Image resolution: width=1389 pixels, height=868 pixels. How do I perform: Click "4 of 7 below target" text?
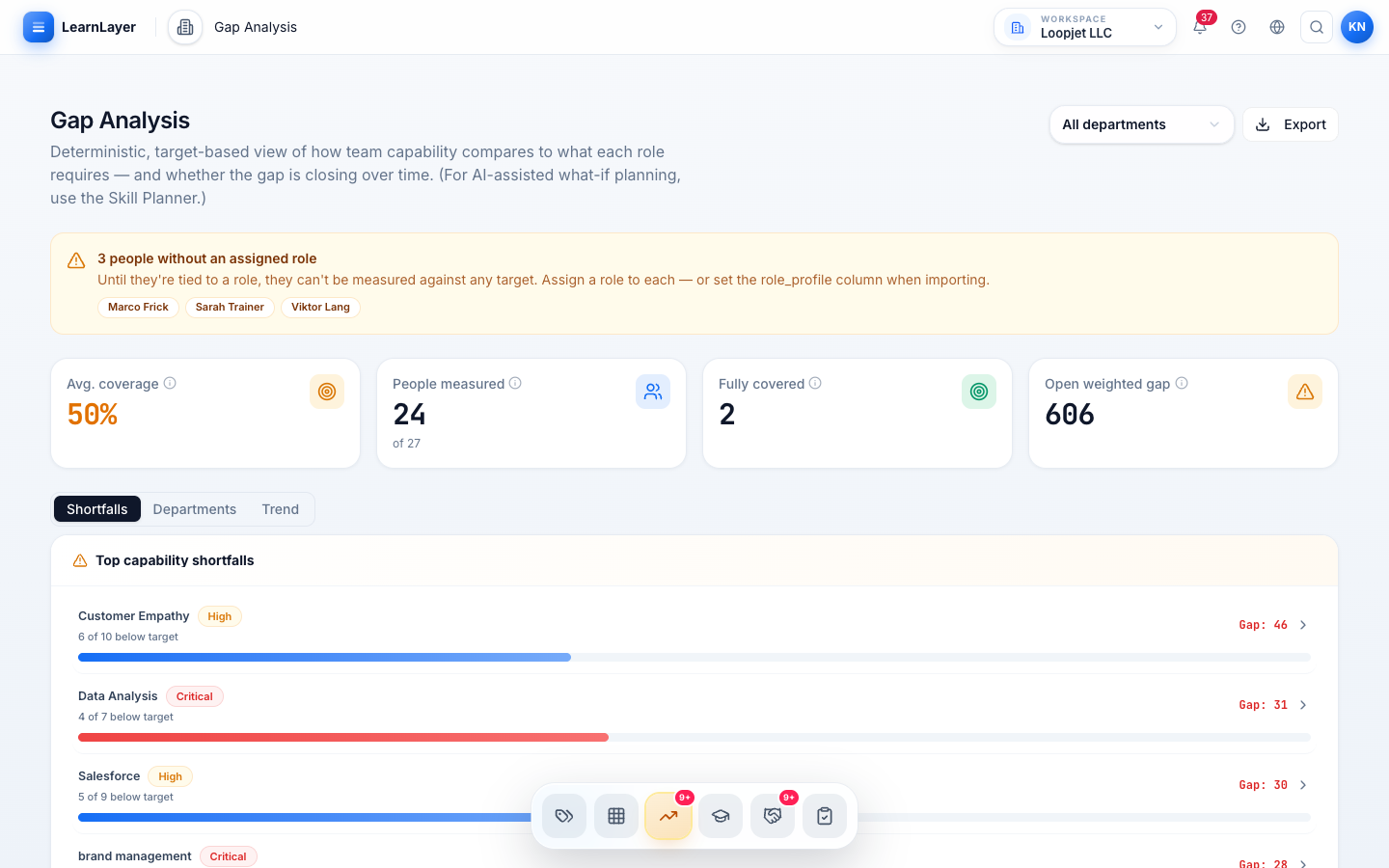point(126,717)
